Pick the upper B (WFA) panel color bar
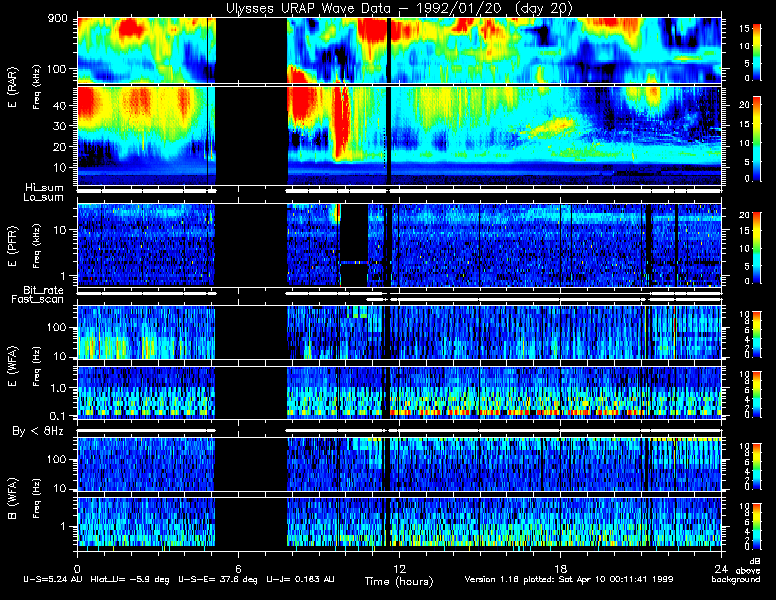Viewport: 776px width, 600px height. pyautogui.click(x=757, y=467)
